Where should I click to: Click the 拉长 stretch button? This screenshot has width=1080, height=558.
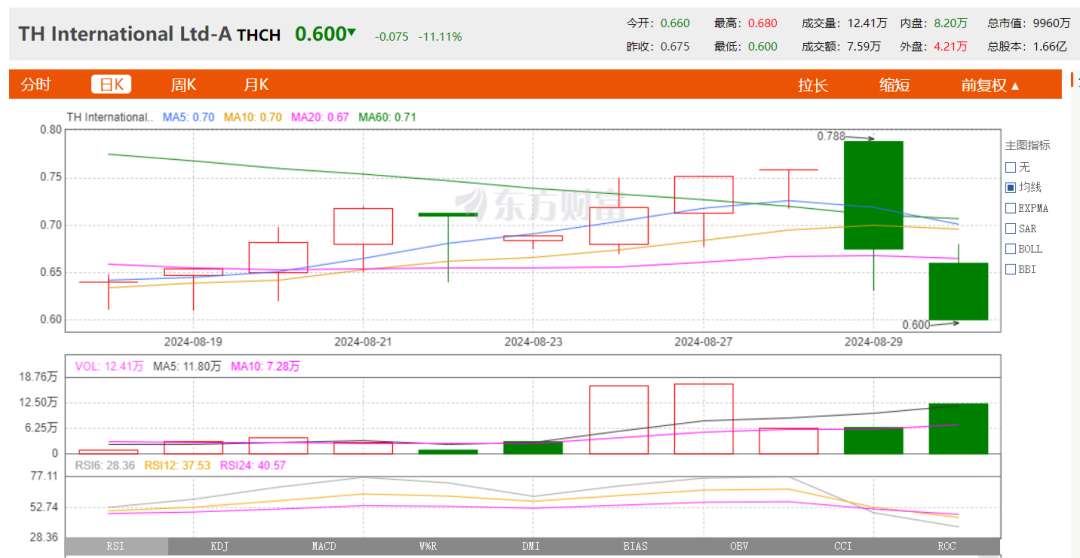812,85
